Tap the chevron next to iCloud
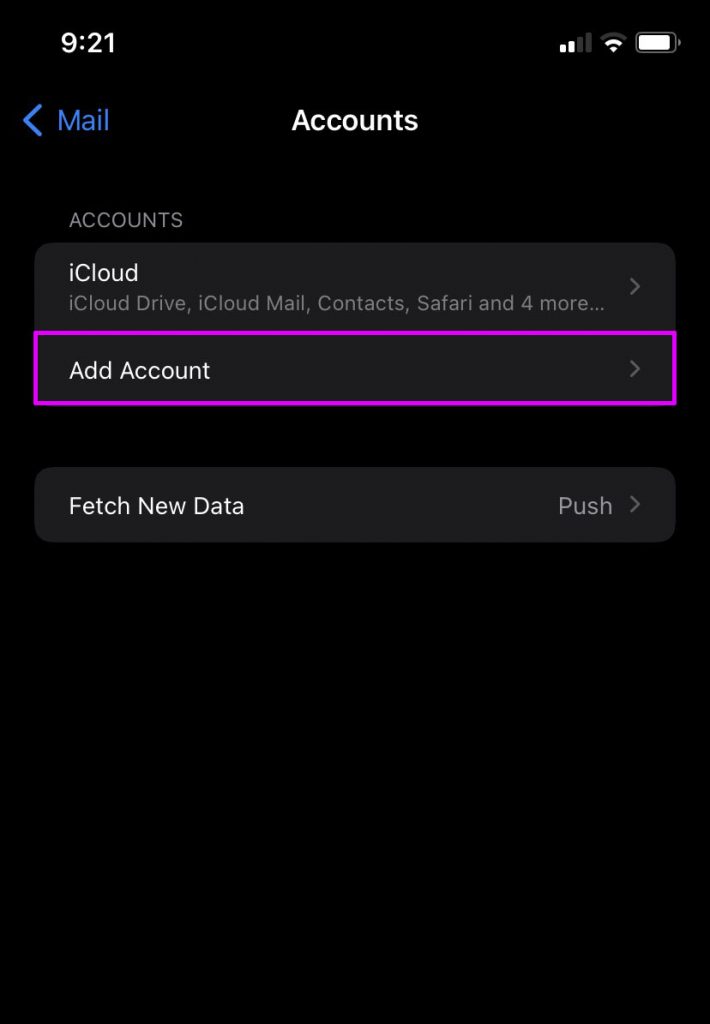The height and width of the screenshot is (1024, 710). click(x=635, y=286)
